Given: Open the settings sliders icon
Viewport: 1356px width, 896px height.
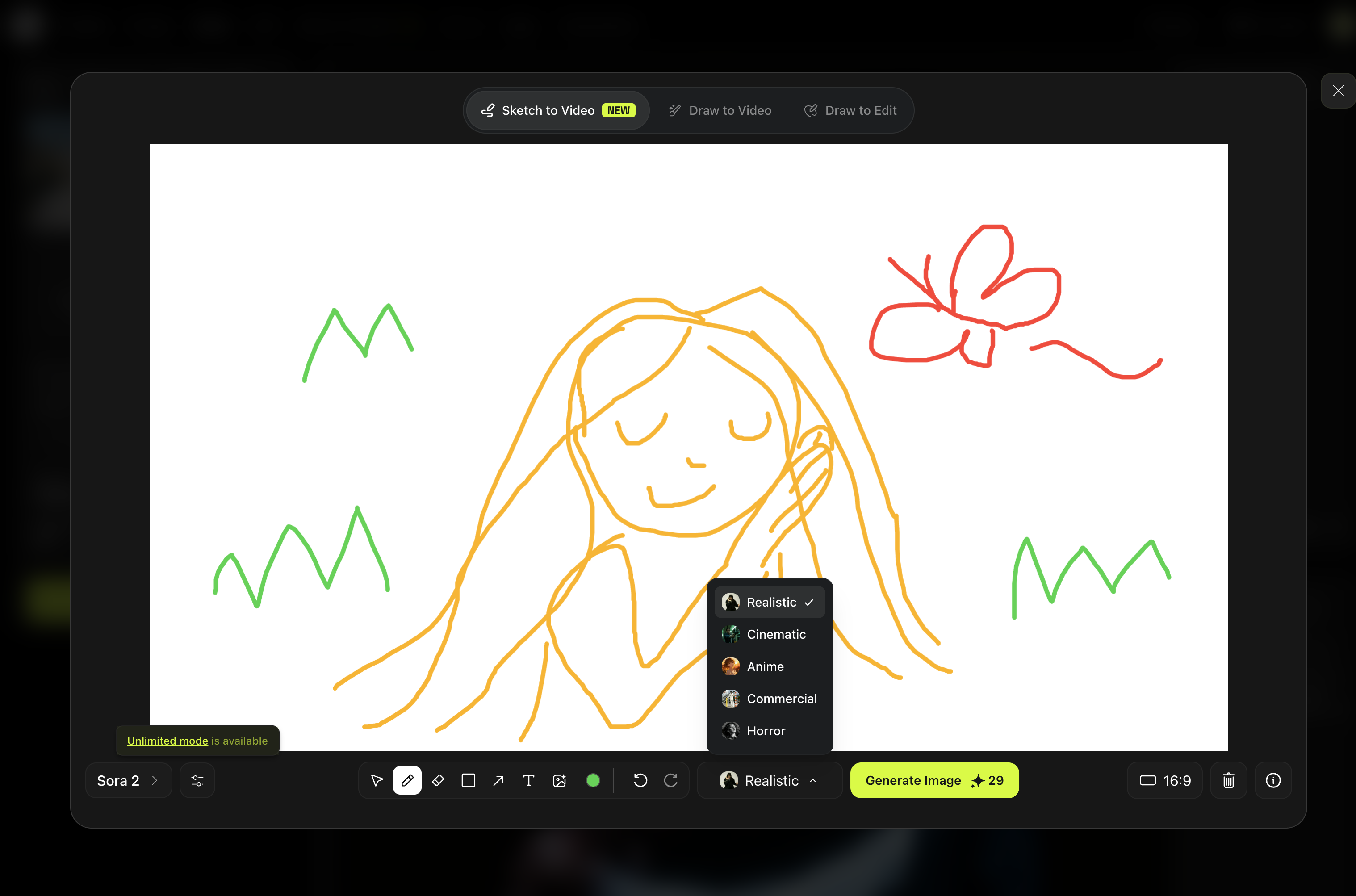Looking at the screenshot, I should pyautogui.click(x=197, y=781).
